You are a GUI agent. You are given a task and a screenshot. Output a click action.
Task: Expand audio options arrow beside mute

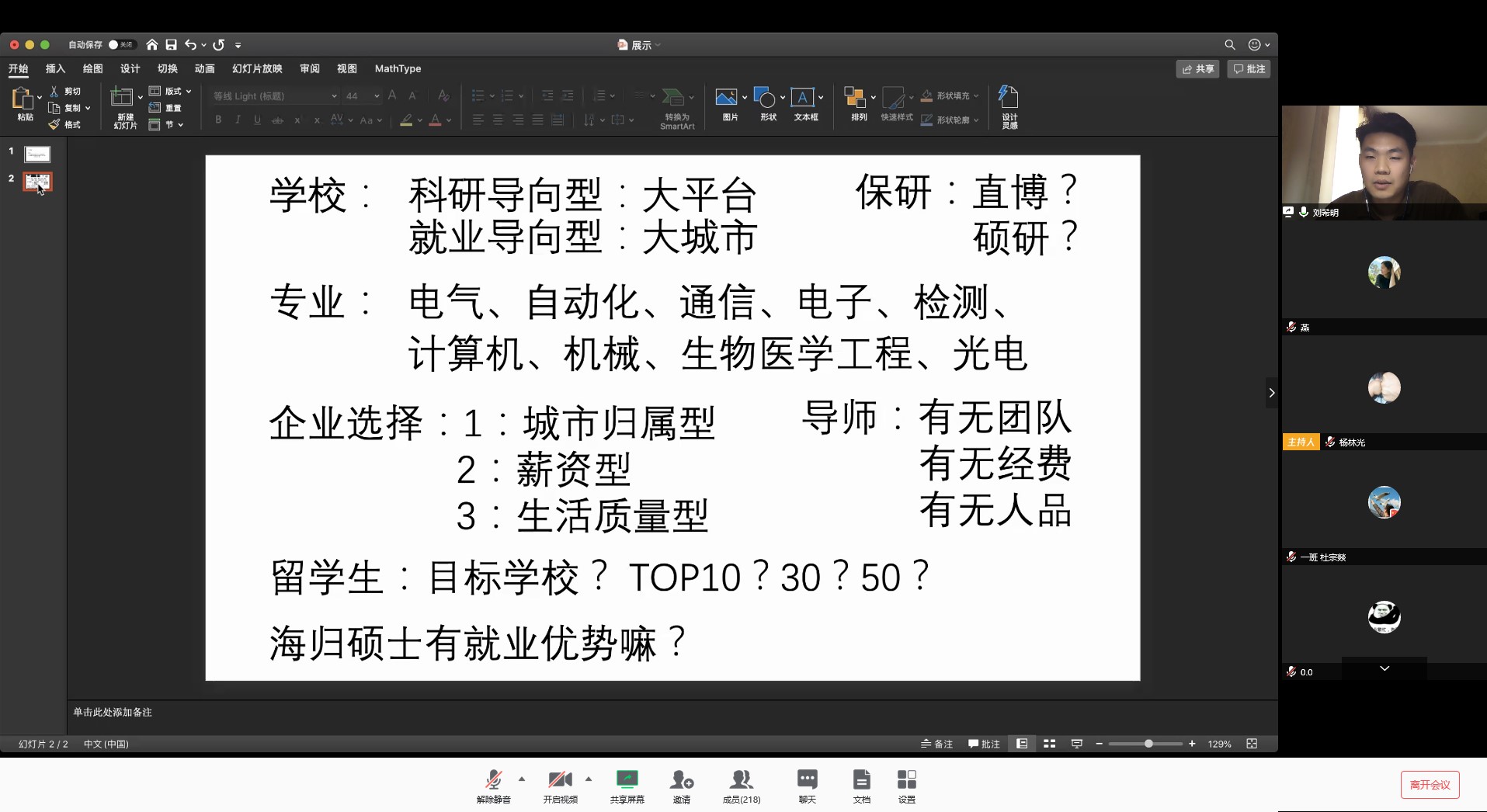click(522, 779)
